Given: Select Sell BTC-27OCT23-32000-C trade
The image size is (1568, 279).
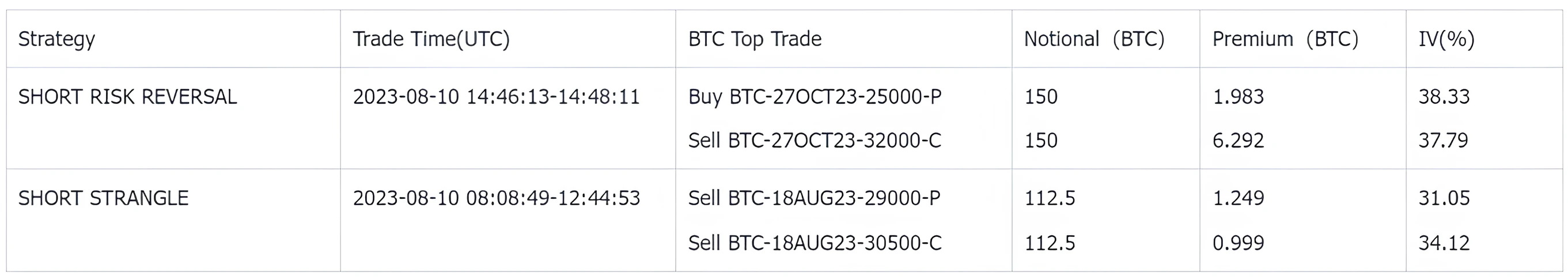Looking at the screenshot, I should (x=815, y=141).
